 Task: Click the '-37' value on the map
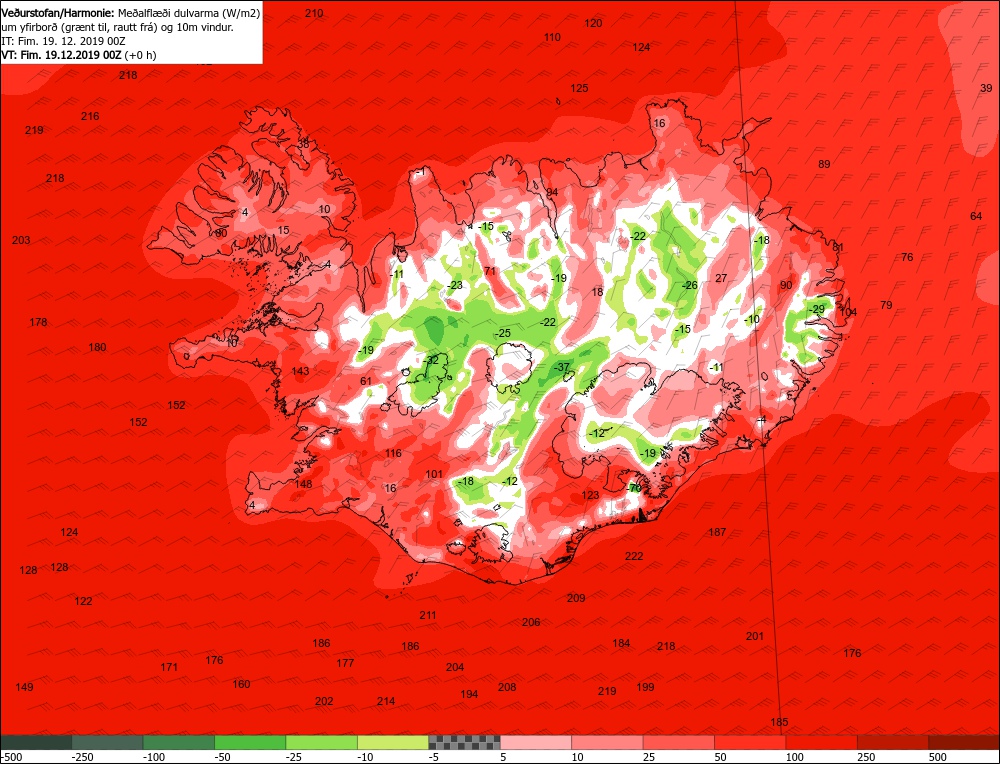pyautogui.click(x=561, y=367)
